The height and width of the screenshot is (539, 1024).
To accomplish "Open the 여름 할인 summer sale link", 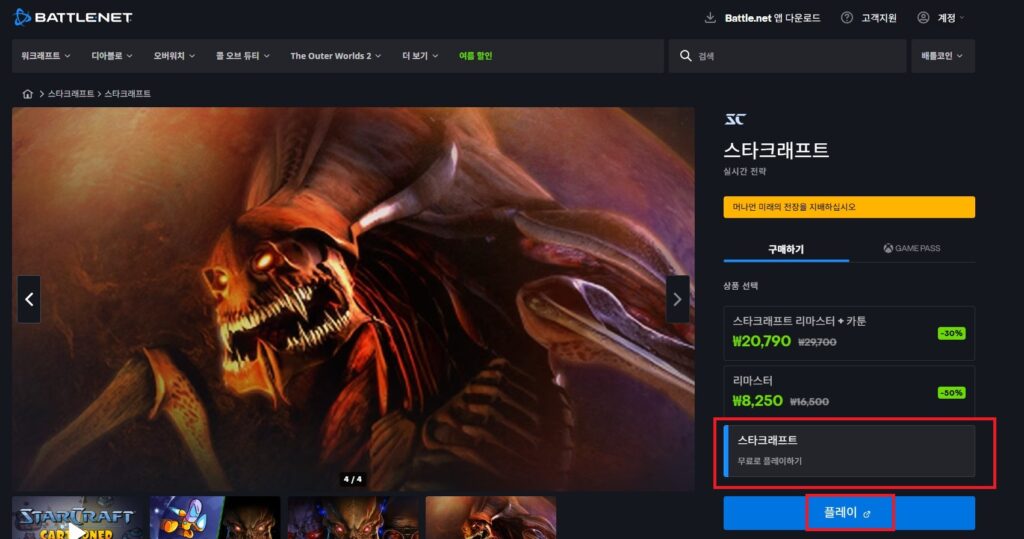I will 475,56.
